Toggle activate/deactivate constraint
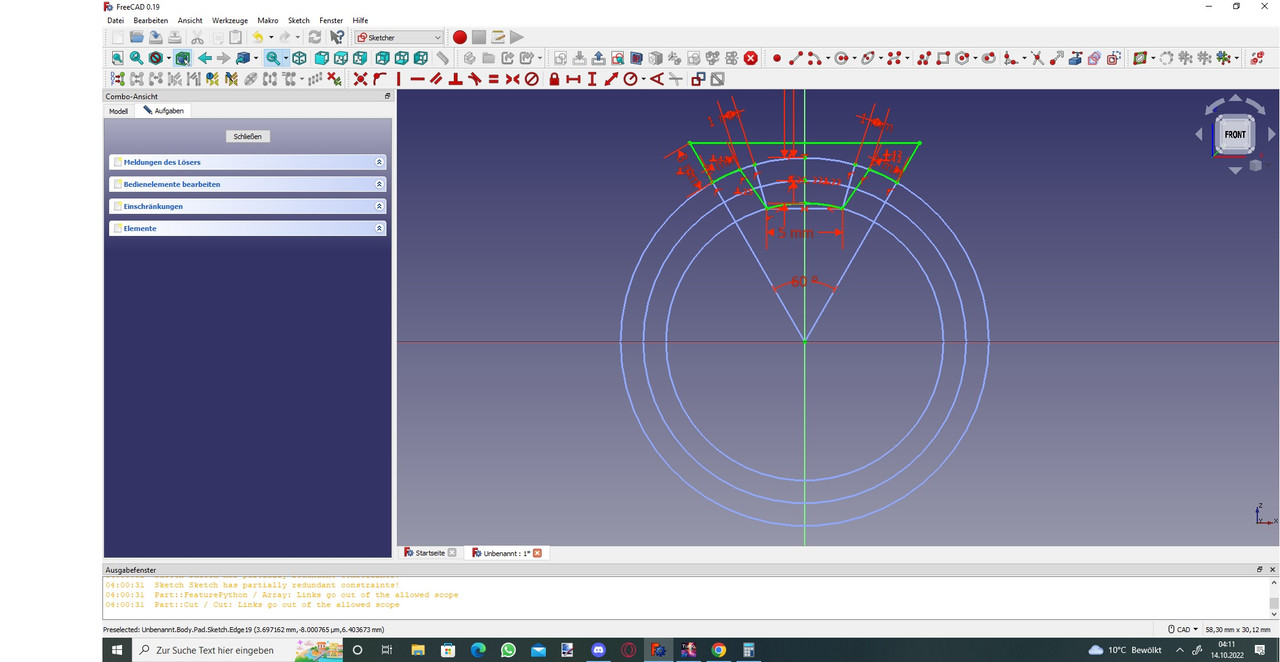 718,78
